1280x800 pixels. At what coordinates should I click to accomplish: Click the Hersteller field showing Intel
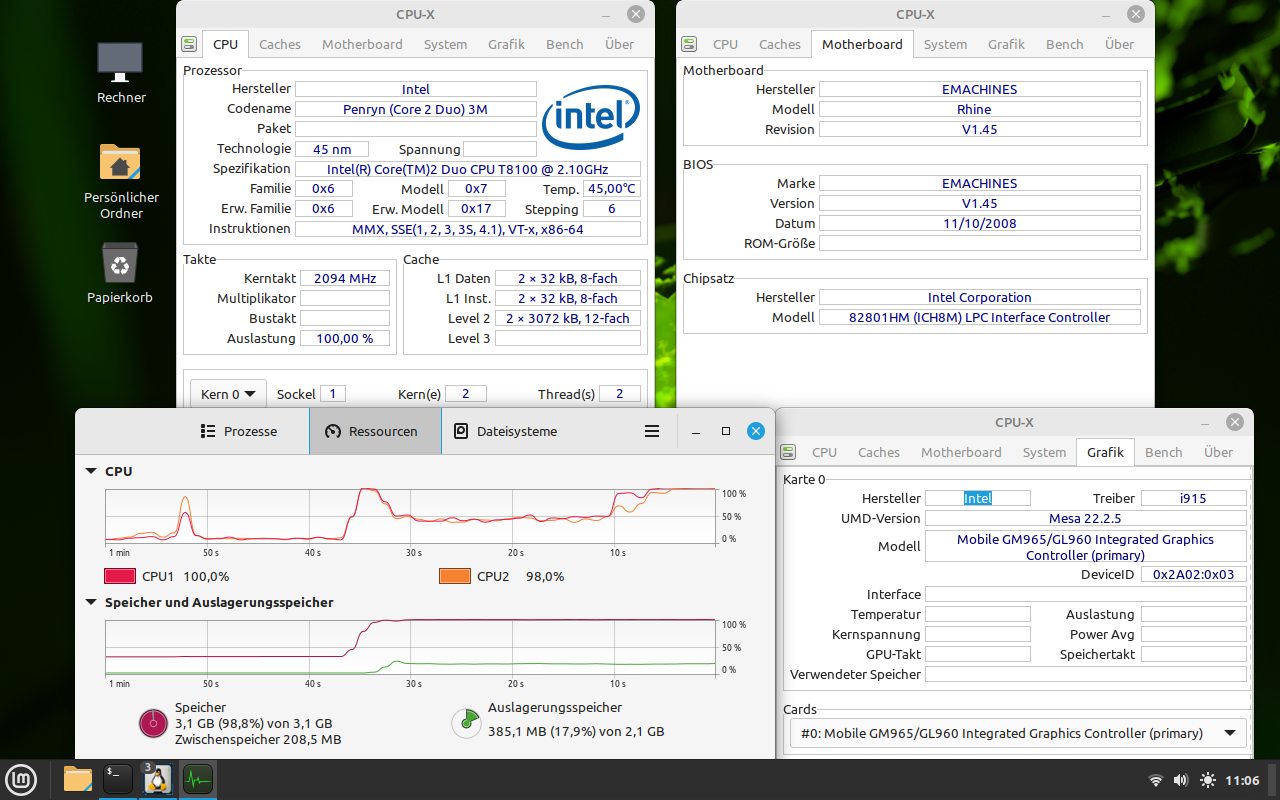point(416,88)
